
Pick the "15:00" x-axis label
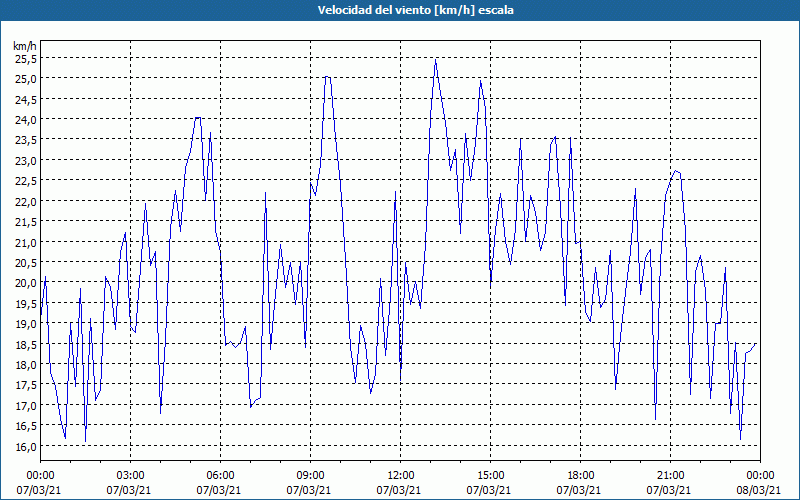point(490,476)
